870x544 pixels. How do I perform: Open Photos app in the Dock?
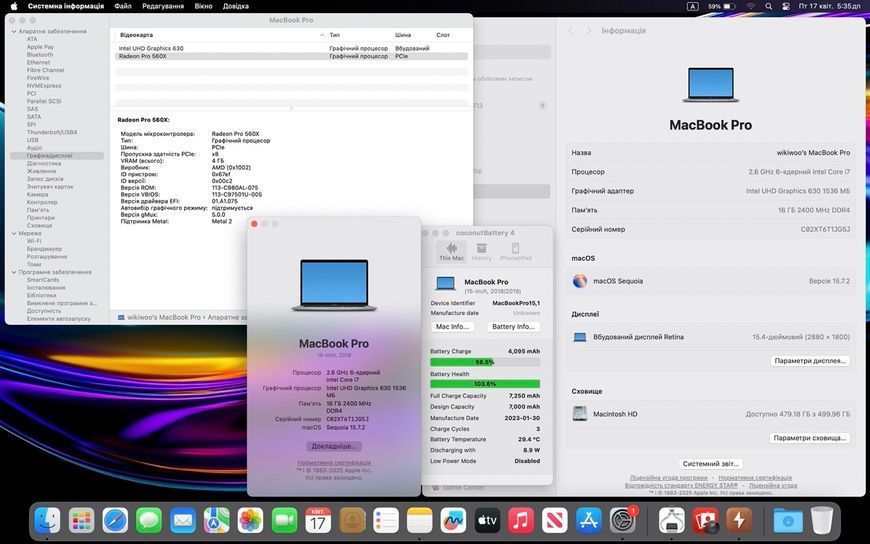(250, 521)
